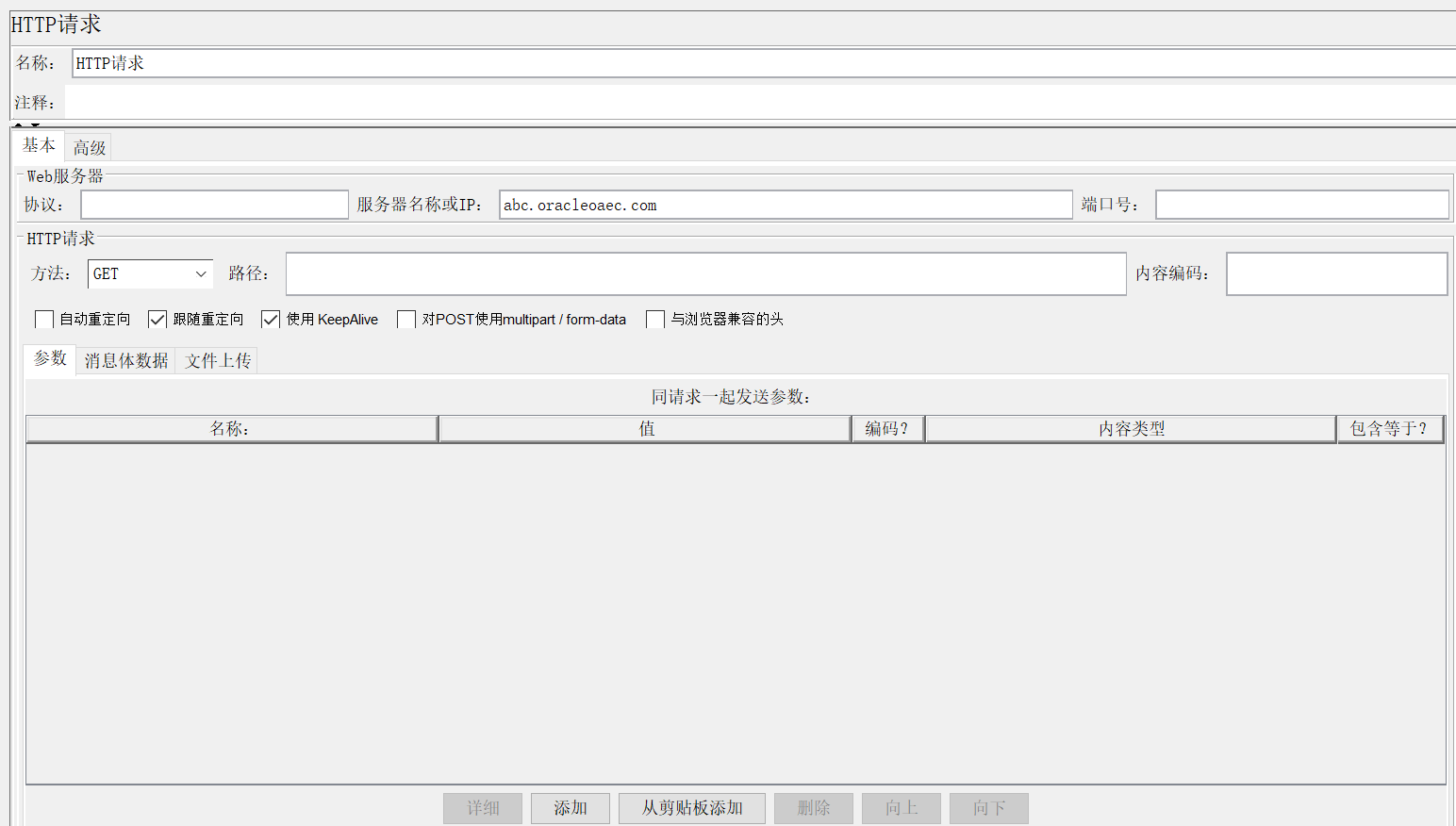Viewport: 1456px width, 826px height.
Task: Click the 端口号 port input field
Action: (1302, 205)
